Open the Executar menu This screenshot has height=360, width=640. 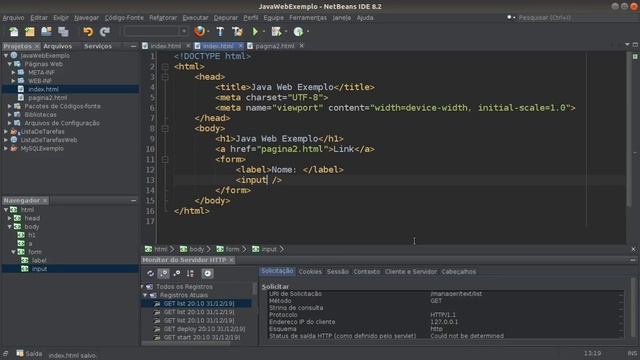(195, 18)
